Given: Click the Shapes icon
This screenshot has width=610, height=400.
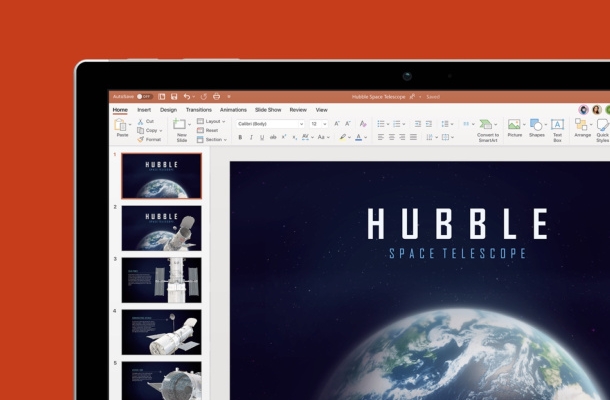Looking at the screenshot, I should 536,125.
